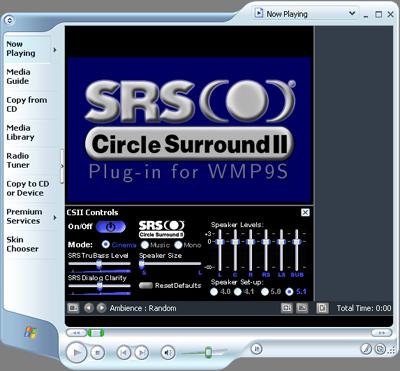Select Music mode radio button

[x=145, y=245]
